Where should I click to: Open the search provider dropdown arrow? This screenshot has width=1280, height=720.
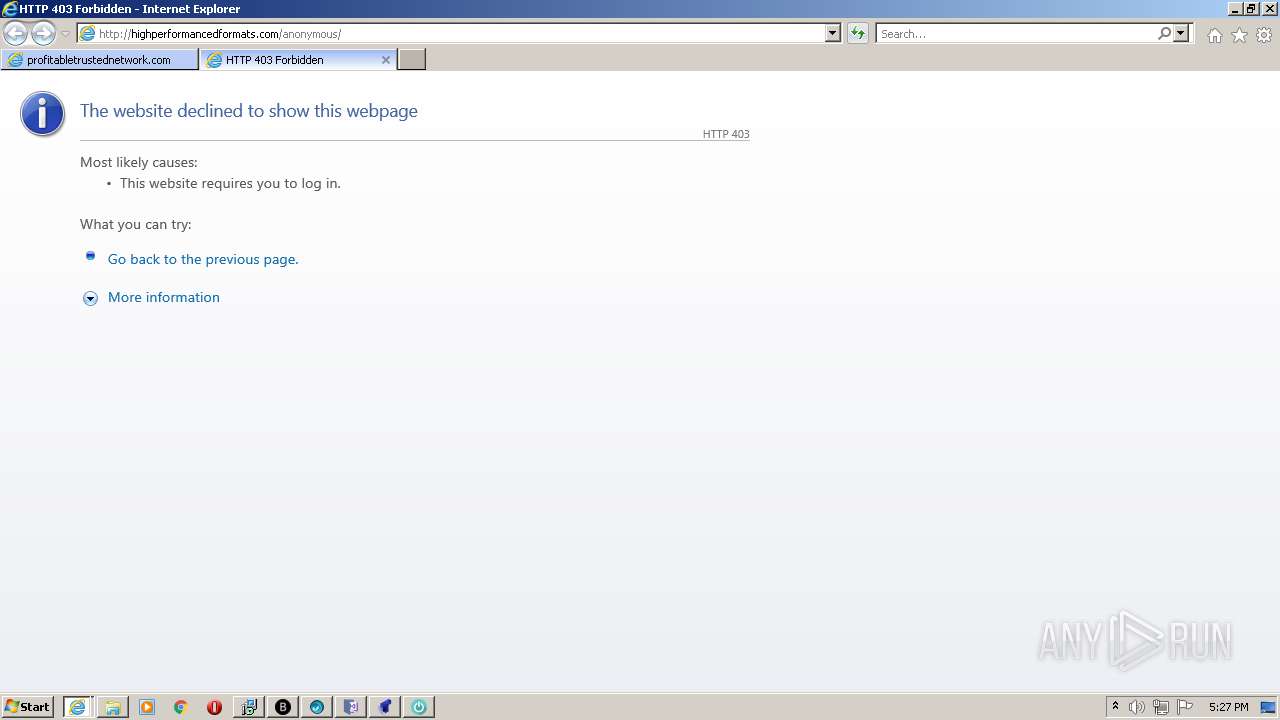1181,33
